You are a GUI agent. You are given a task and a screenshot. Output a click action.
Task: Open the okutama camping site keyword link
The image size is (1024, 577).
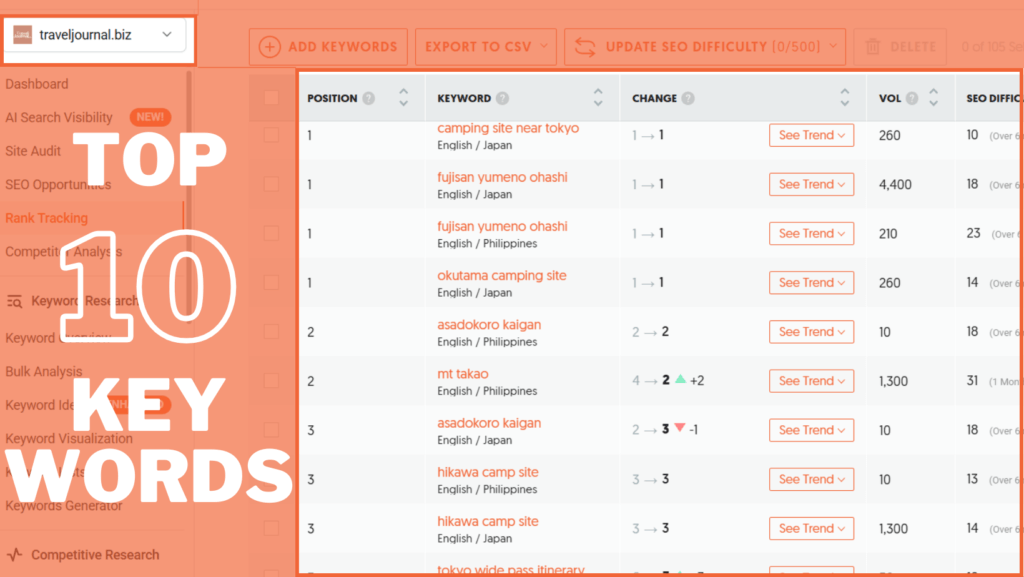coord(502,275)
